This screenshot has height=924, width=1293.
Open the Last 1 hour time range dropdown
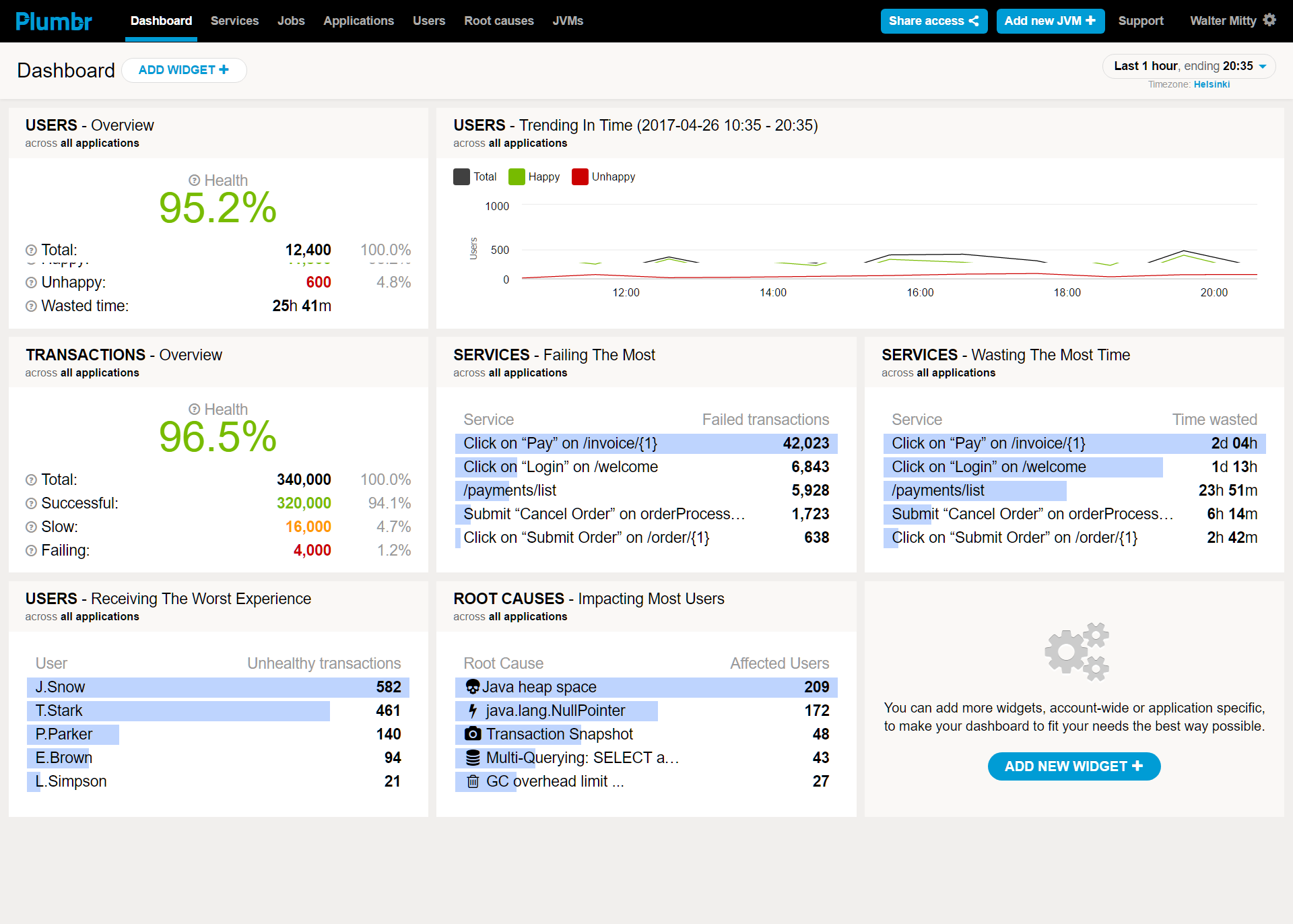click(x=1189, y=66)
